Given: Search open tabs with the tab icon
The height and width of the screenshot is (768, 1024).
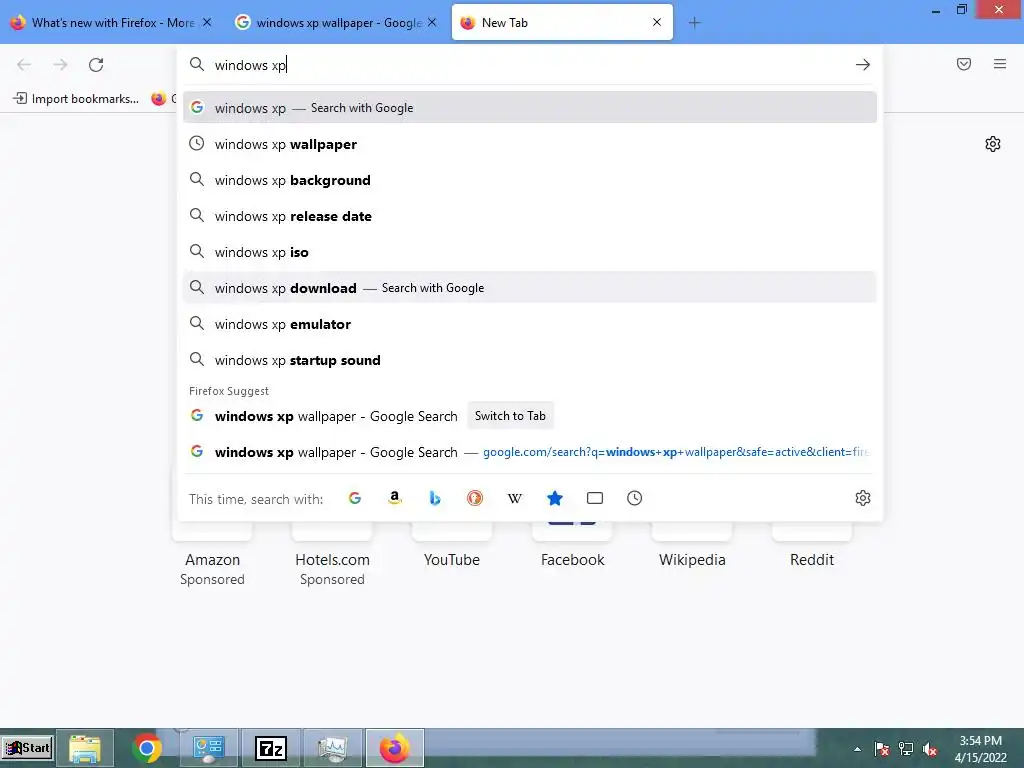Looking at the screenshot, I should click(x=594, y=498).
